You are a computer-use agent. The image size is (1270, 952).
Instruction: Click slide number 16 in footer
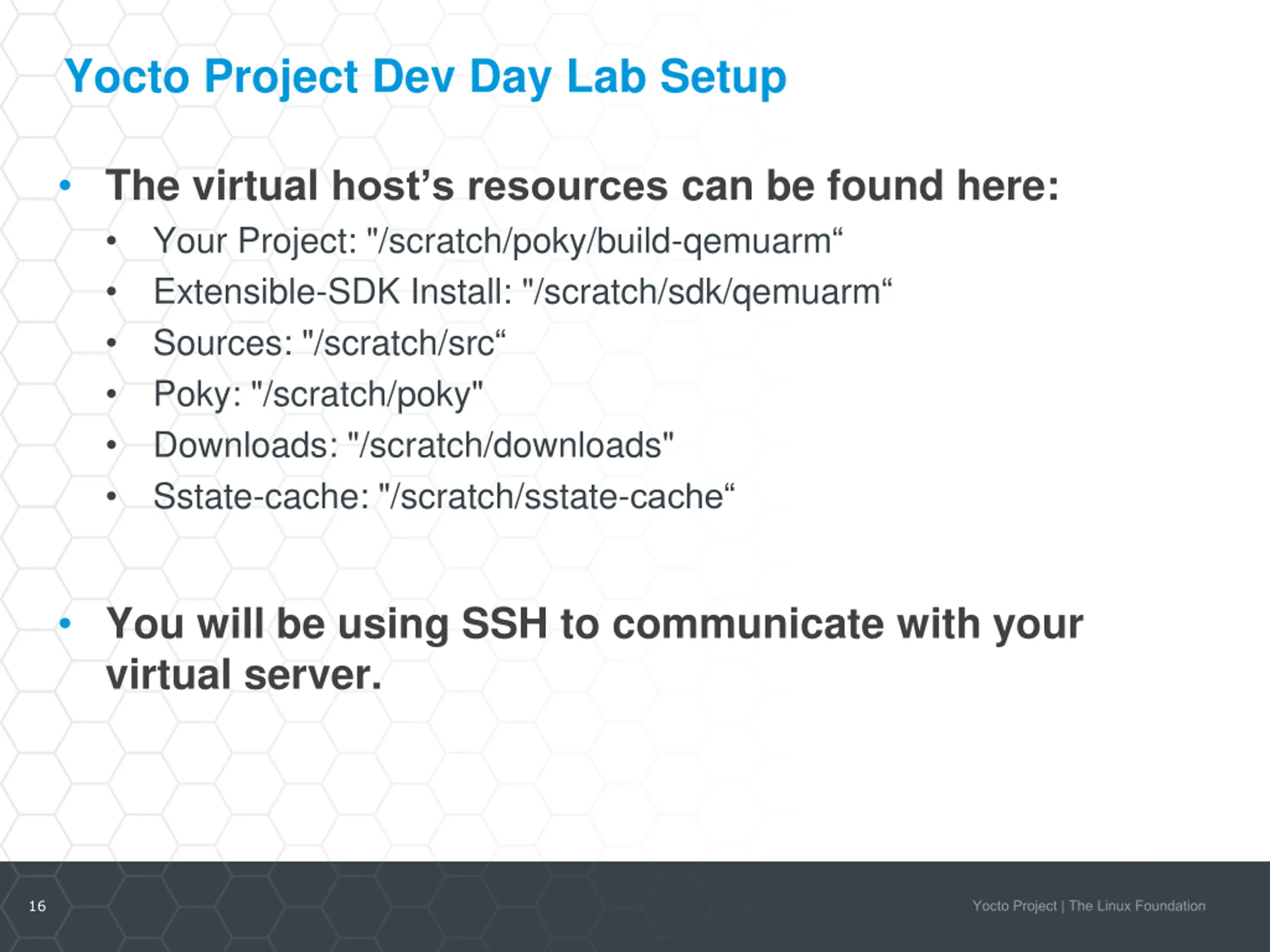37,906
